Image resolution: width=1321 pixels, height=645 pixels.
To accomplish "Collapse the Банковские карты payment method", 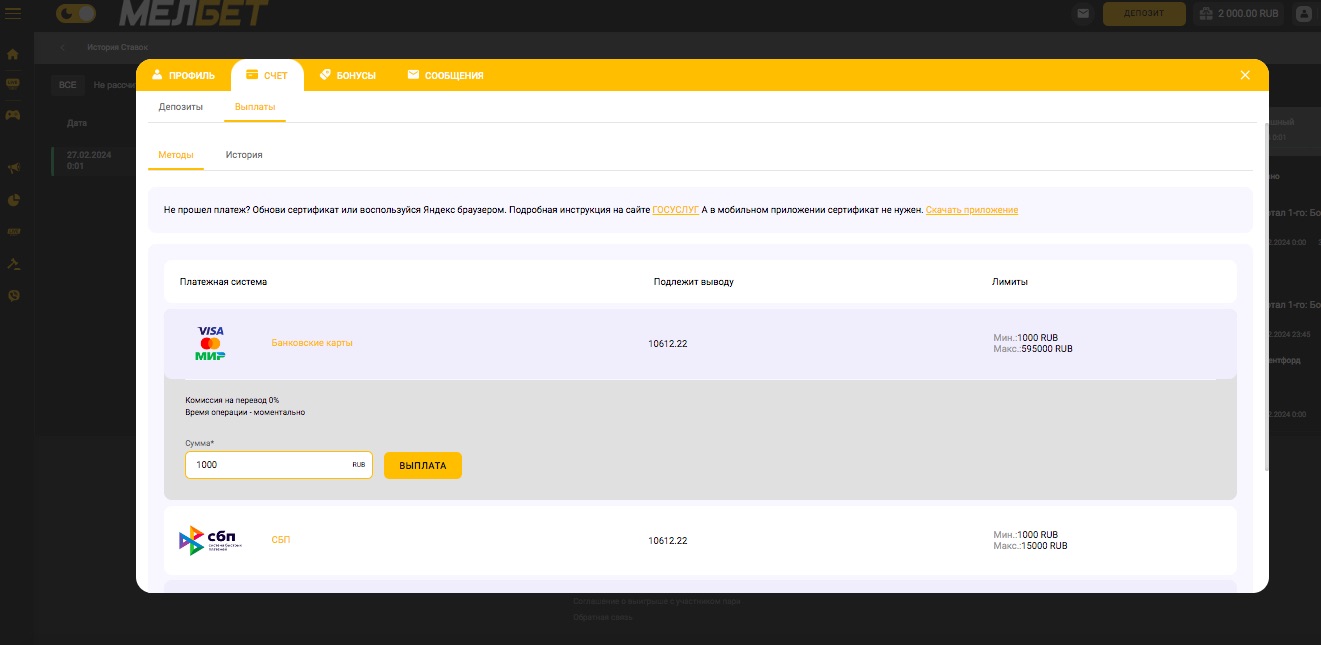I will point(312,343).
